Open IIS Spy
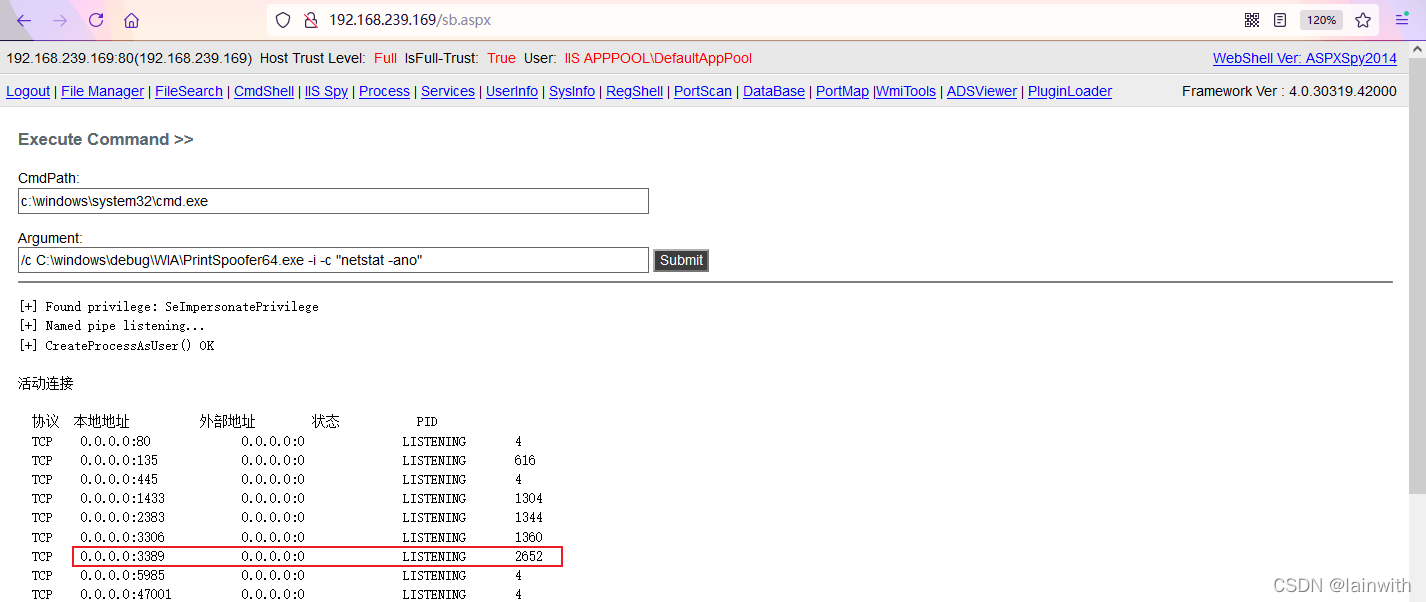1426x602 pixels. click(326, 91)
